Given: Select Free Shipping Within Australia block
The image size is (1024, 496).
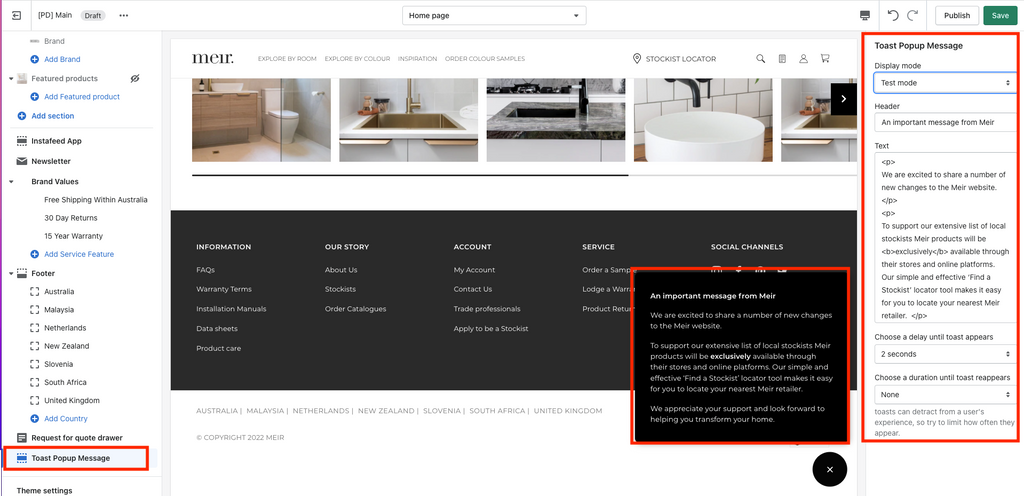Looking at the screenshot, I should click(96, 200).
